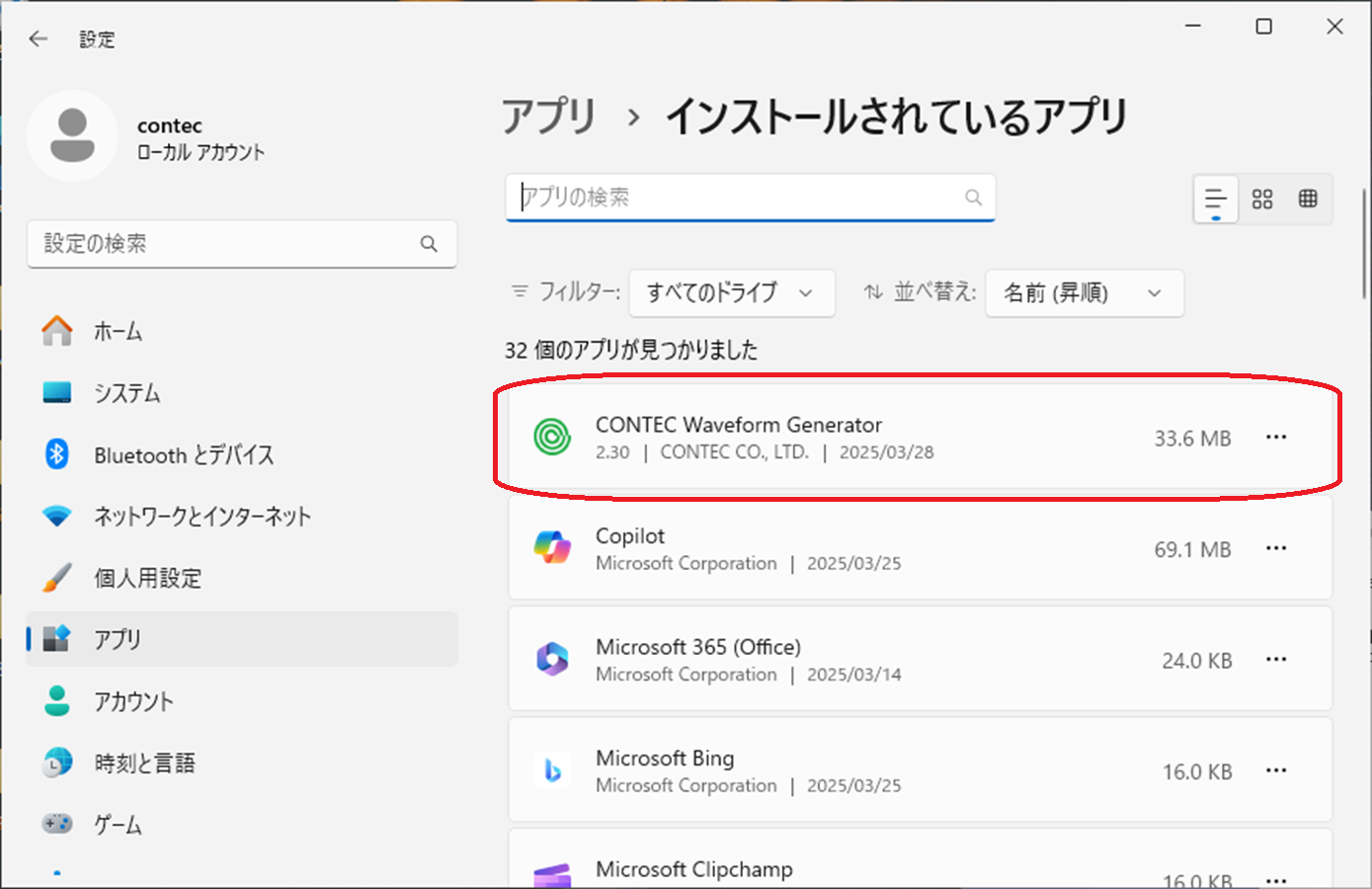Select the CONTEC Waveform Generator app name

coord(739,425)
